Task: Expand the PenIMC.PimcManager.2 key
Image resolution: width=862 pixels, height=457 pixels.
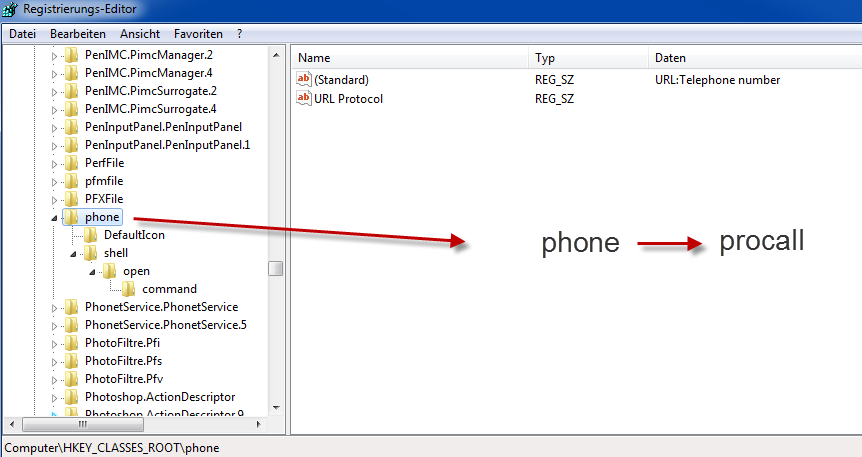Action: pos(55,55)
